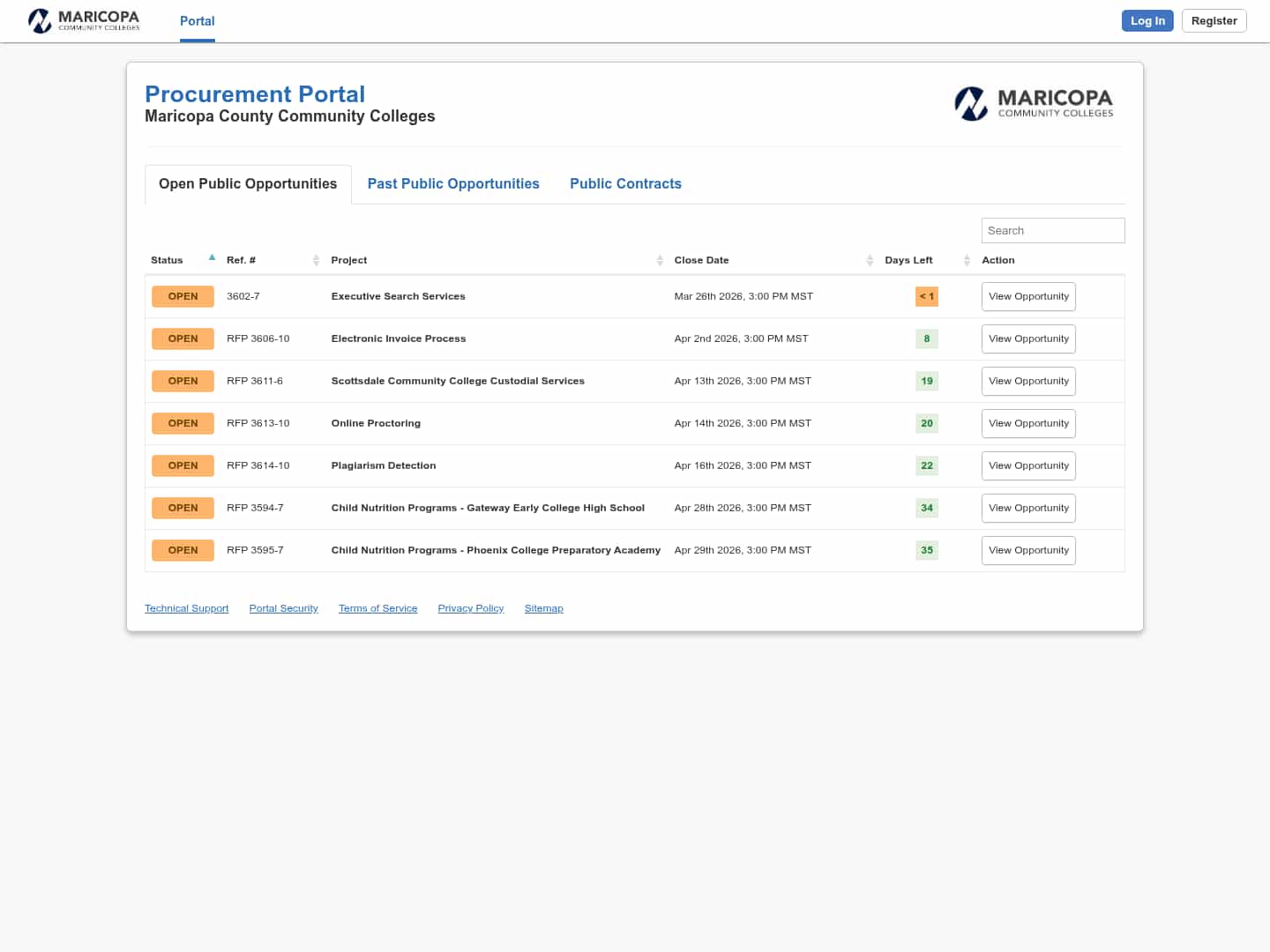Click OPEN status badge for Executive Search Services
Screen dimensions: 1270x952
183,296
